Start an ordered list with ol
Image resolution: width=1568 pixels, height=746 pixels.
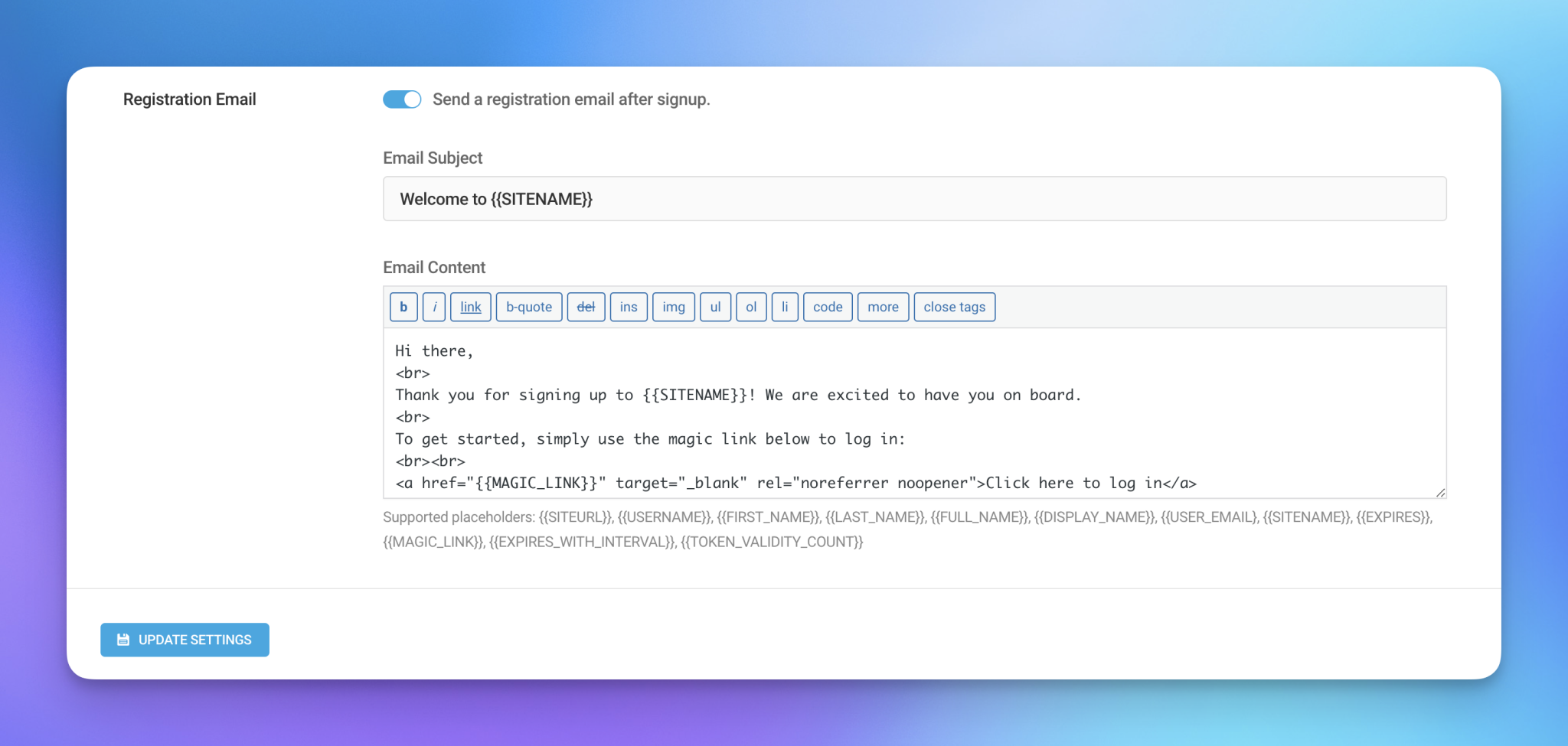pos(751,307)
